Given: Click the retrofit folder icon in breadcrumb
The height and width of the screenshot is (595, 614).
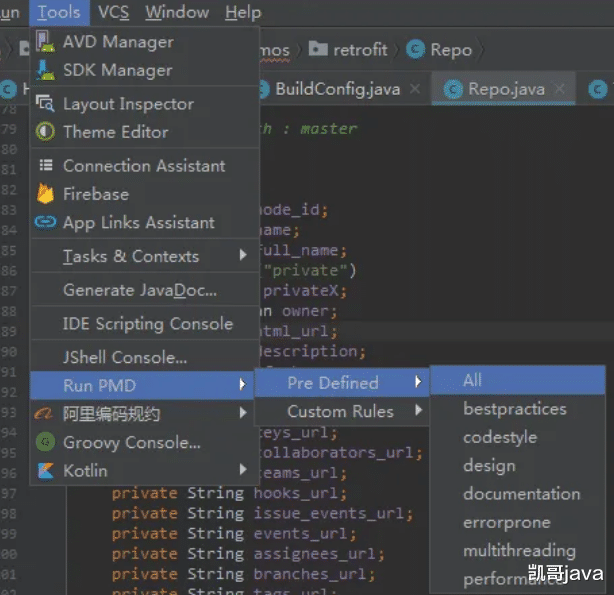Looking at the screenshot, I should point(318,49).
